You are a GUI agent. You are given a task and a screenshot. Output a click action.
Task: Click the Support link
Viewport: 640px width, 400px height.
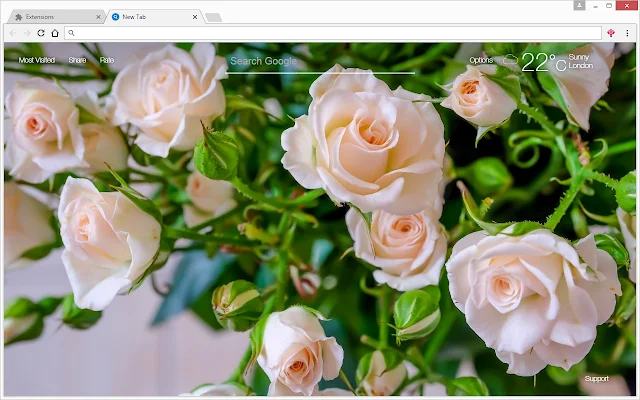tap(596, 378)
